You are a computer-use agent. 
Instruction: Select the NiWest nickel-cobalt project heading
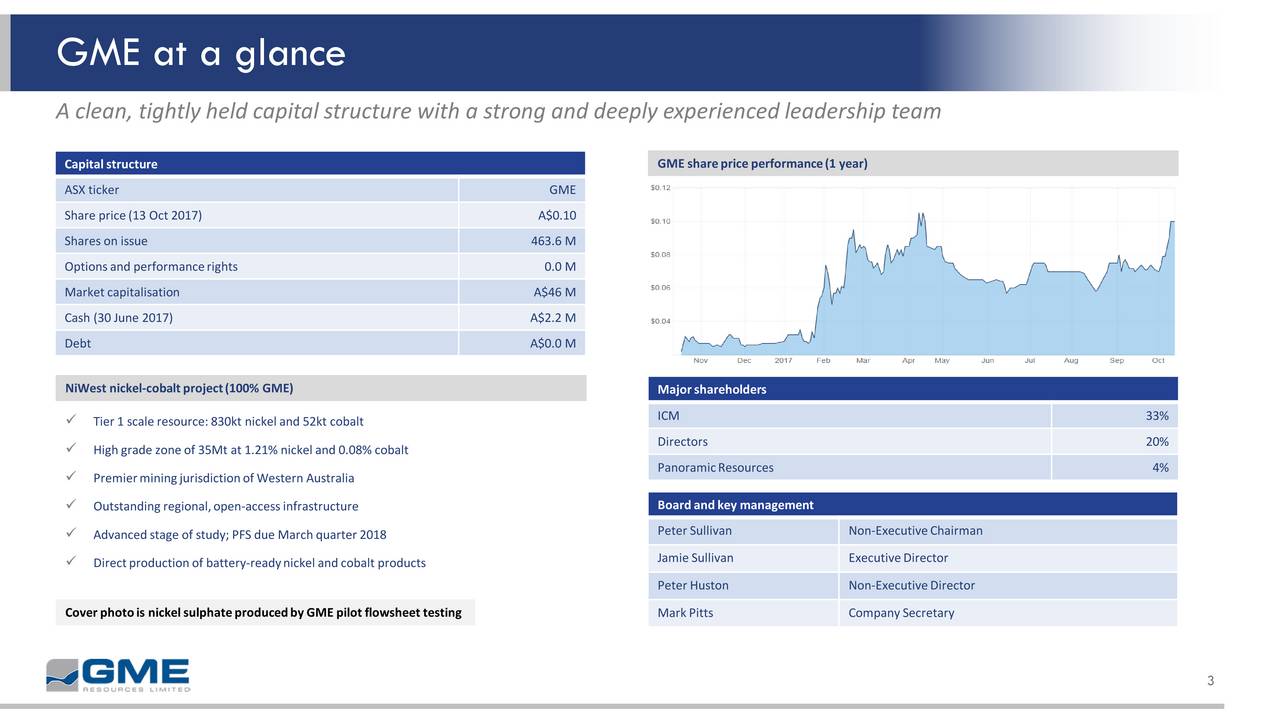point(319,388)
